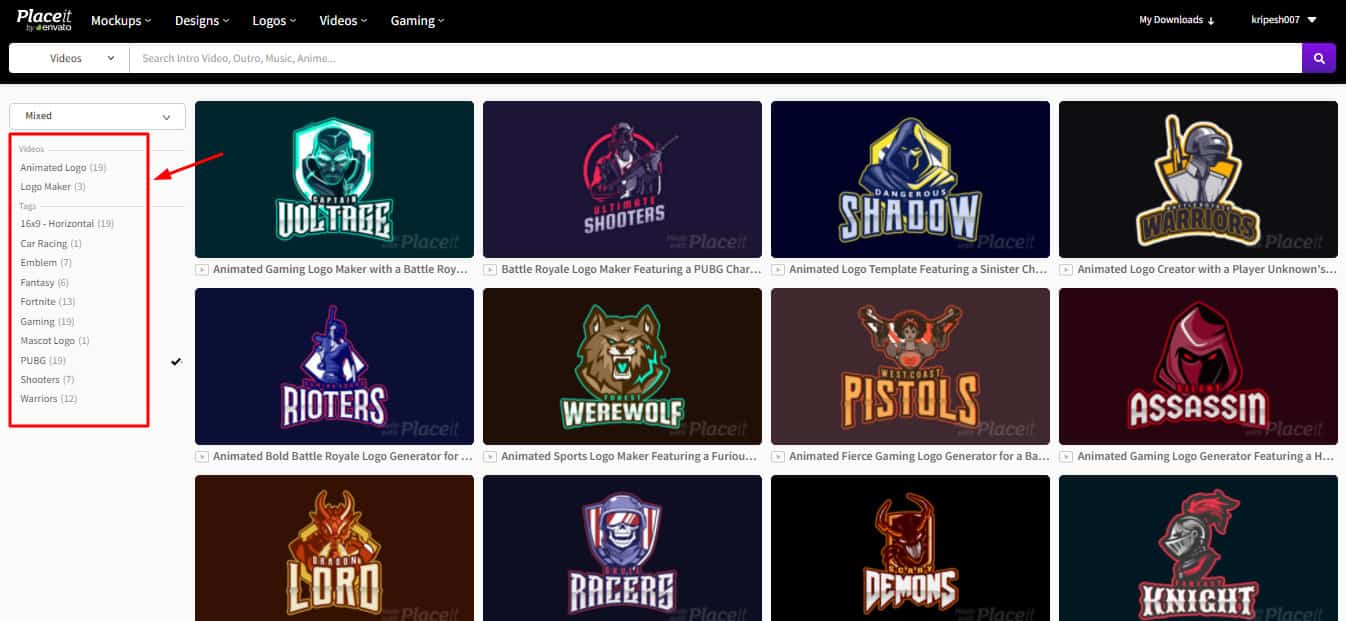Open the Dragon Lord logo thumbnail
This screenshot has height=621, width=1346.
334,548
